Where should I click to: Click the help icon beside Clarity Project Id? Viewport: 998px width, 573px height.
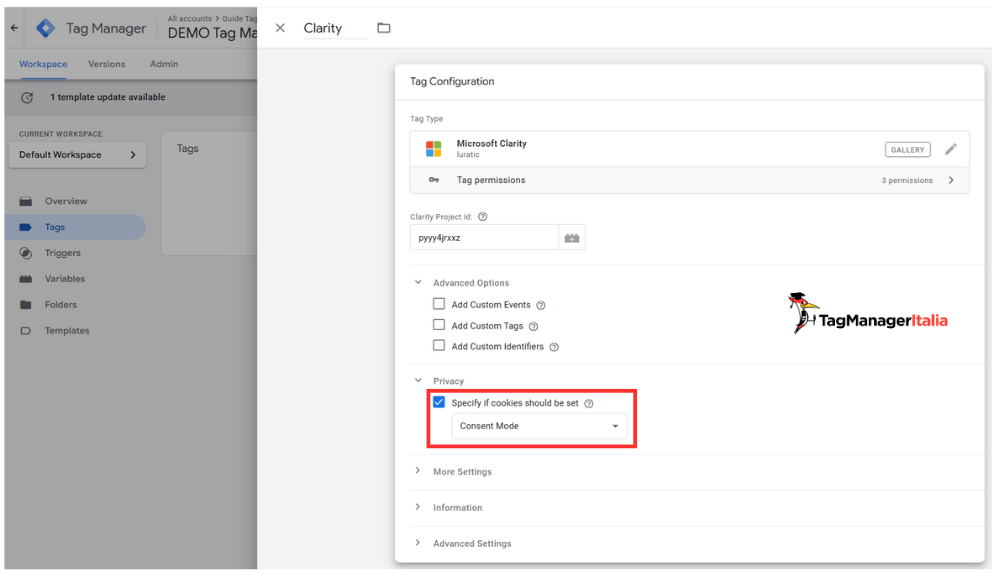pyautogui.click(x=482, y=217)
